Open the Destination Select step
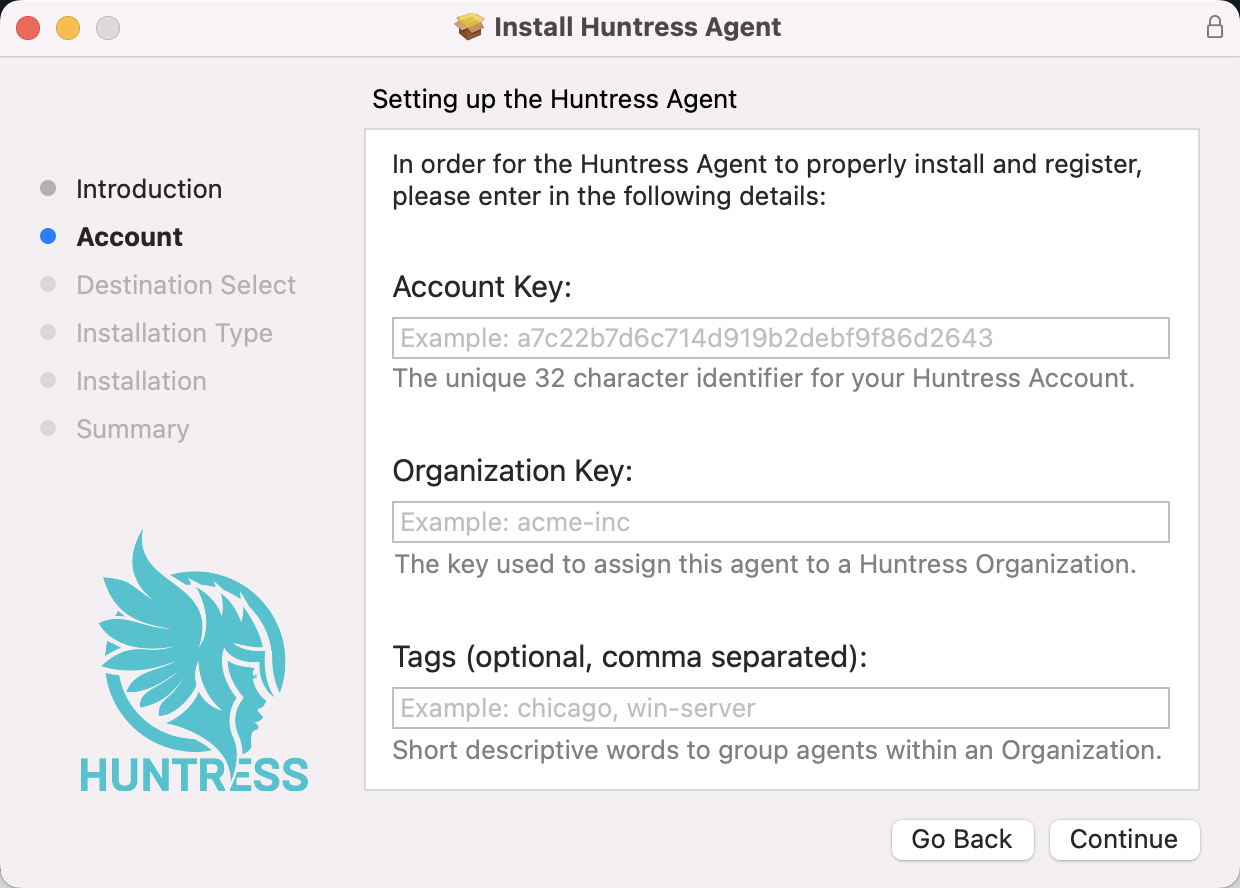Viewport: 1240px width, 888px height. point(185,284)
